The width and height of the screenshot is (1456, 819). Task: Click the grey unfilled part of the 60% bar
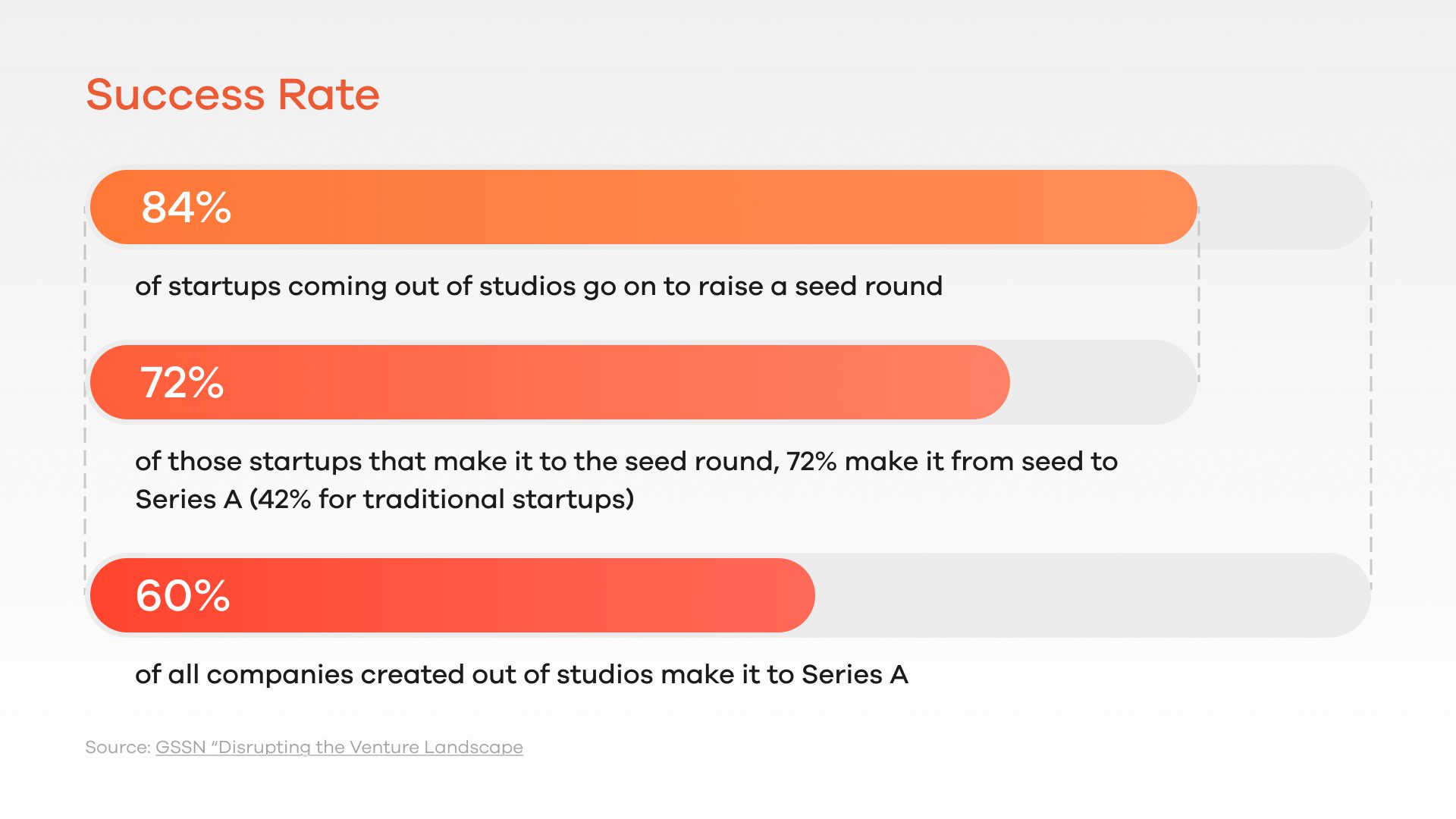pos(1092,595)
